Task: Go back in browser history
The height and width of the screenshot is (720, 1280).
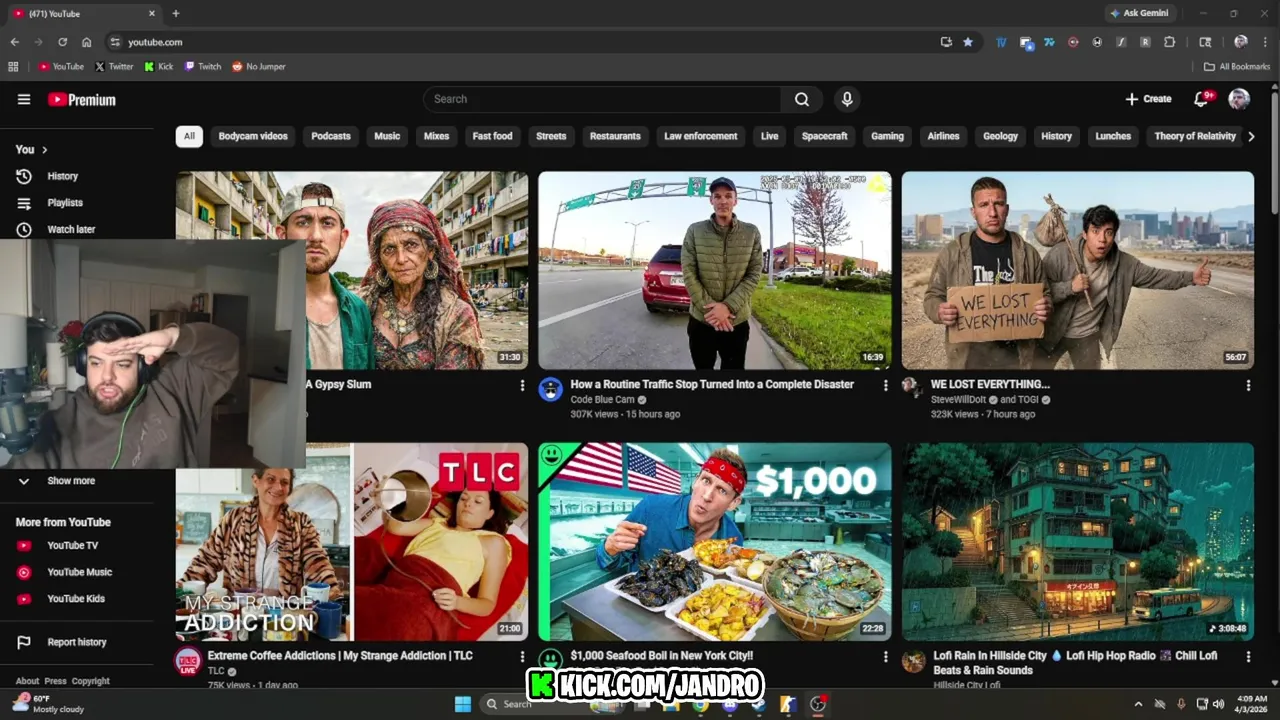Action: pos(14,42)
